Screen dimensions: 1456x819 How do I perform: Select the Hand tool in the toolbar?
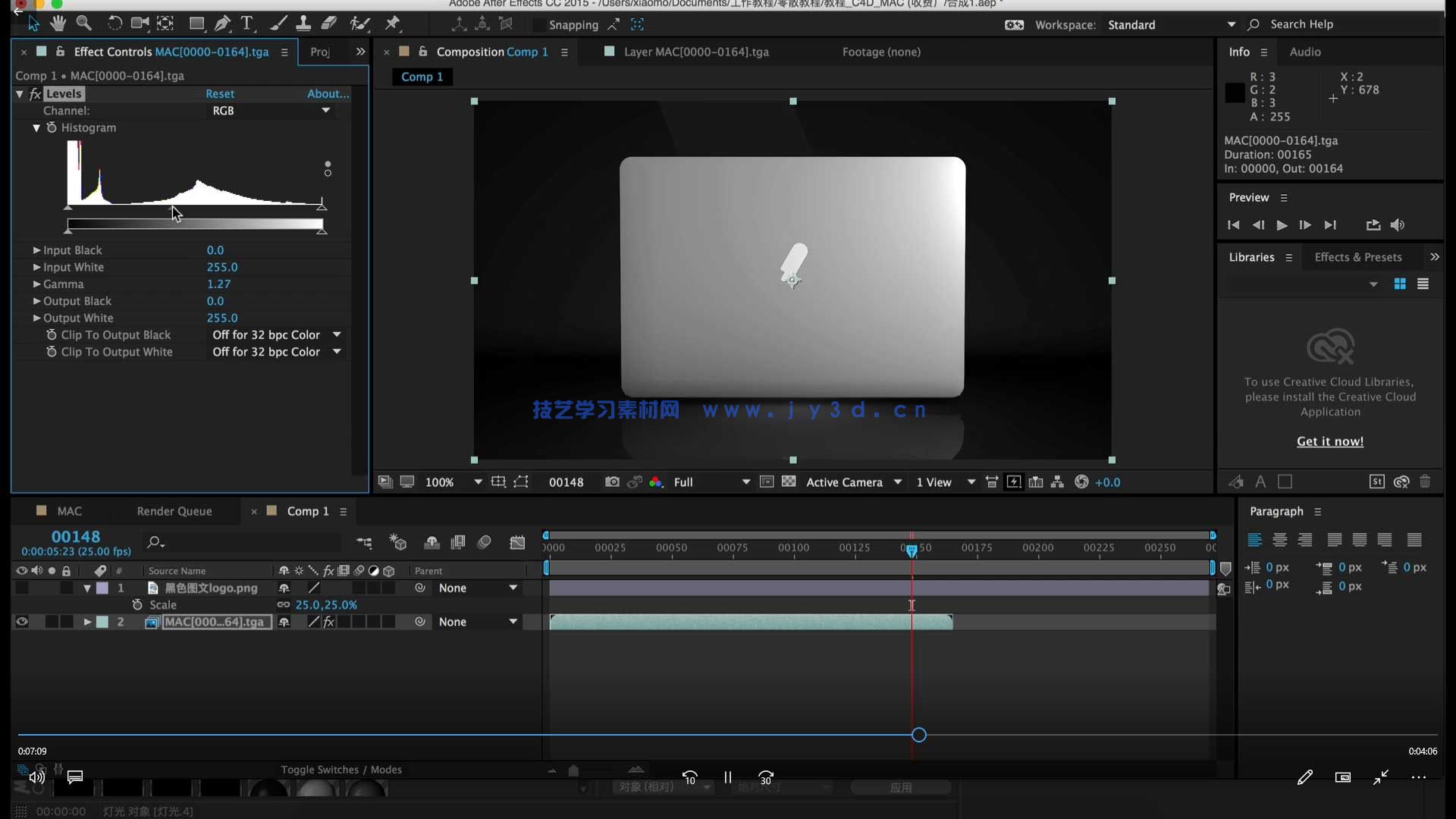[x=58, y=24]
